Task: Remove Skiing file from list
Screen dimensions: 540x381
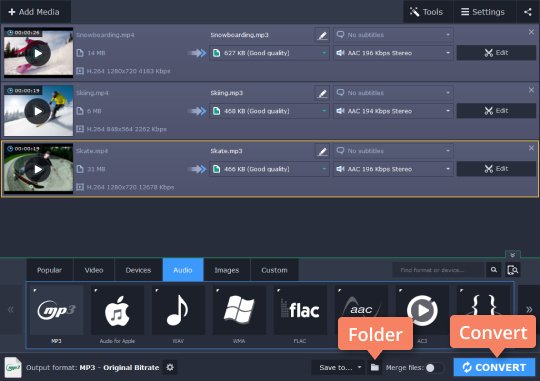Action: tap(531, 90)
